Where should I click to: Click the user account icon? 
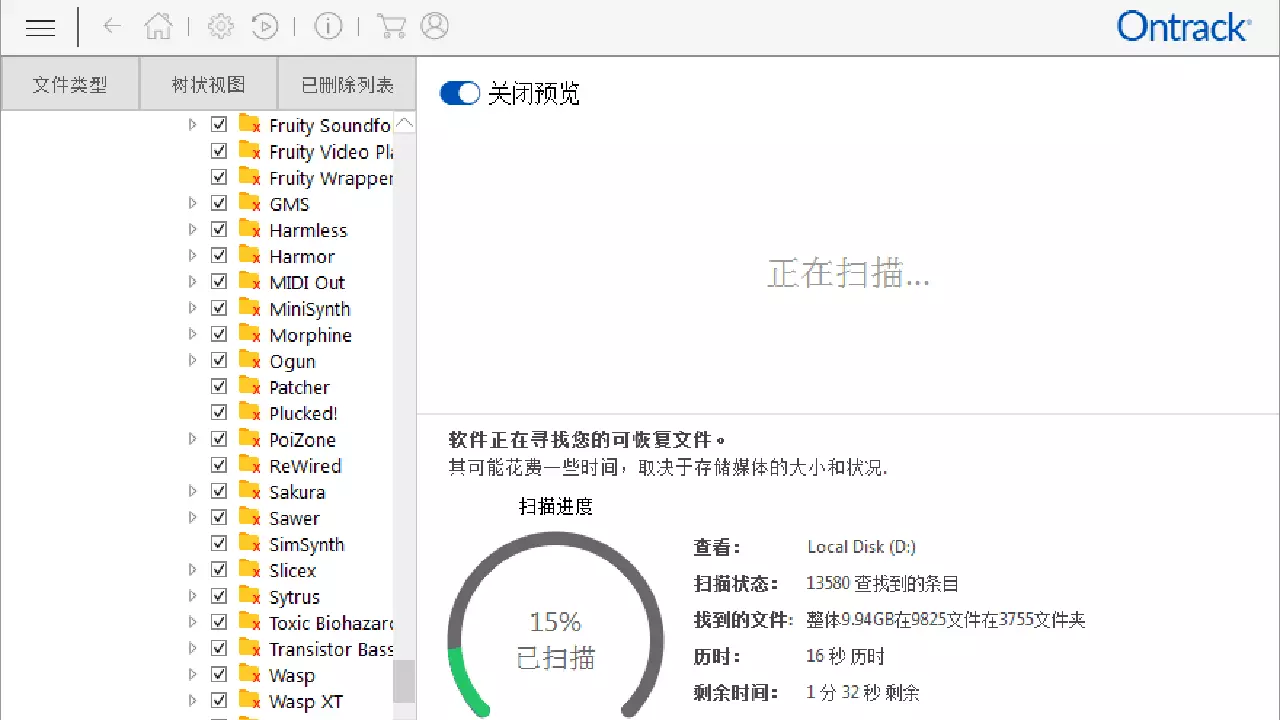(x=434, y=27)
